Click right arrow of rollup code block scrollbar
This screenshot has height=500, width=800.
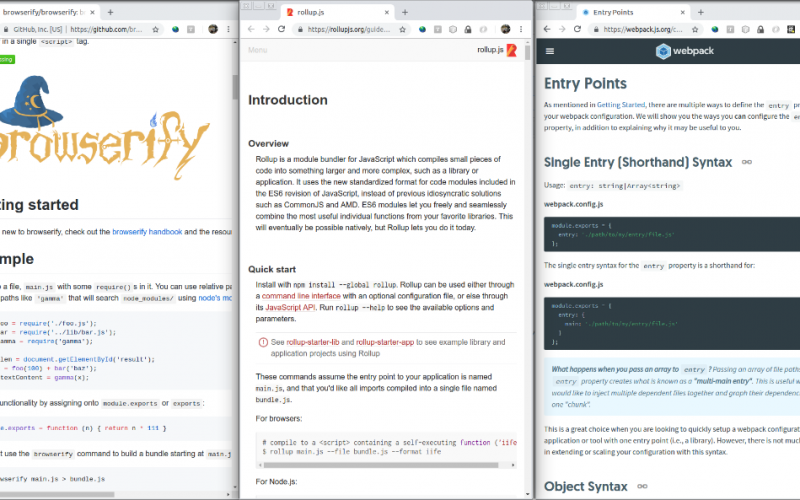[513, 465]
